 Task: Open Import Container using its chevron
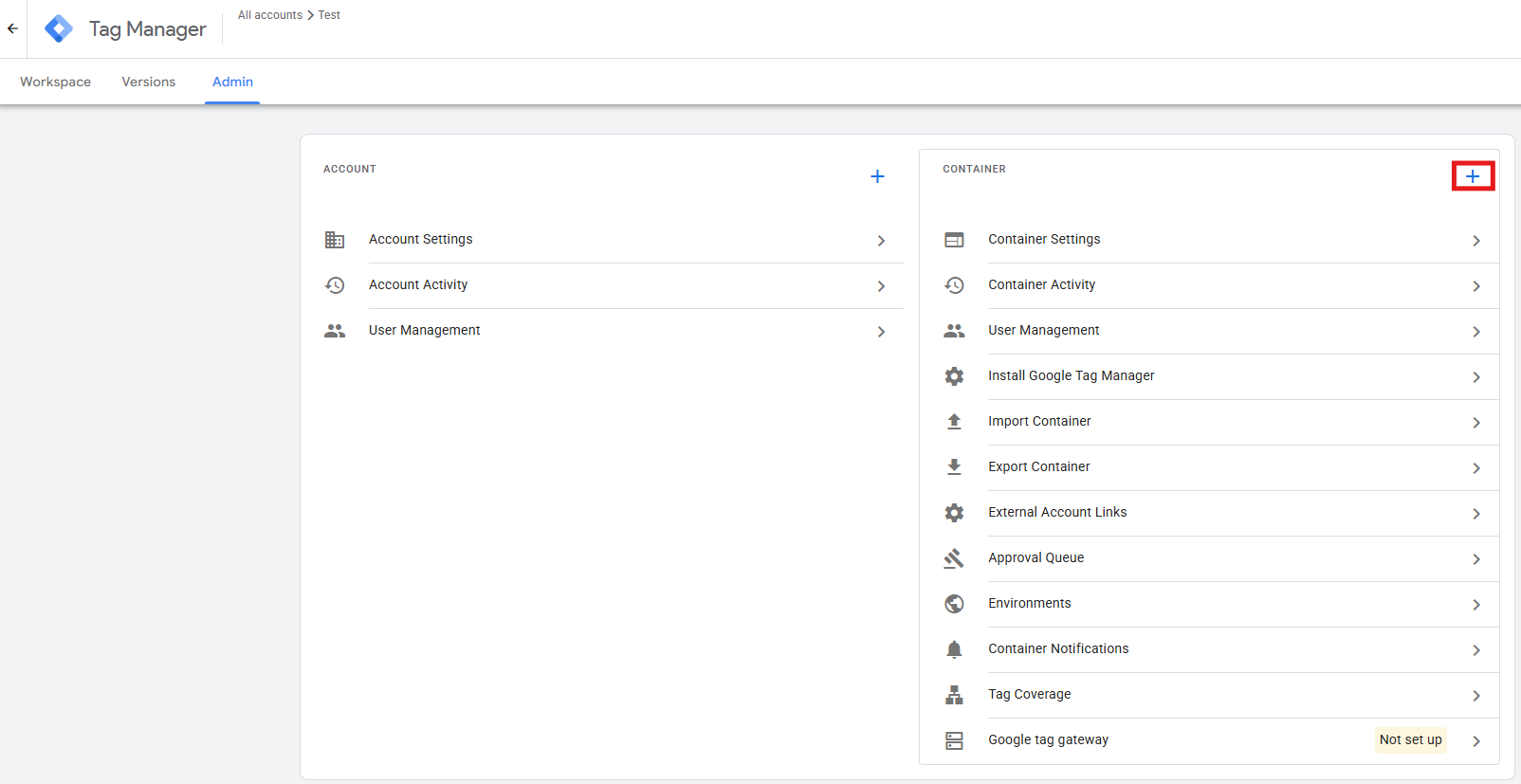pos(1476,423)
